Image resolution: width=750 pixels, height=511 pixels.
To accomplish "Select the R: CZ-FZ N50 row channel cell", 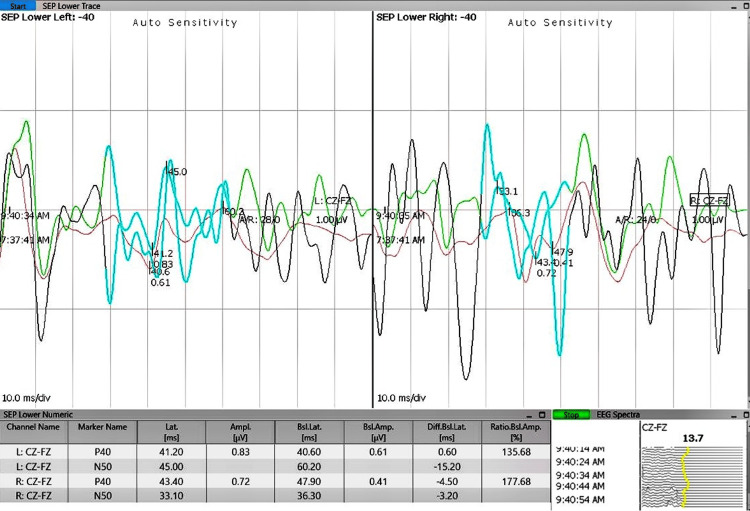I will [33, 496].
